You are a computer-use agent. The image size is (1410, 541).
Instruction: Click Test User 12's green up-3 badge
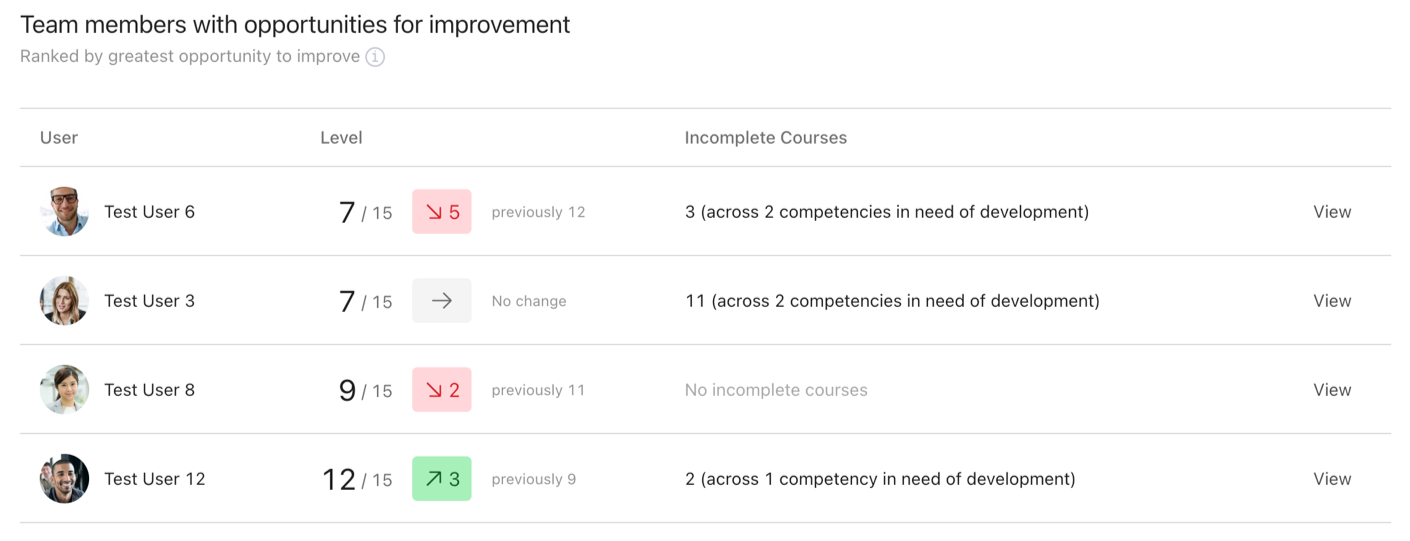pyautogui.click(x=442, y=479)
